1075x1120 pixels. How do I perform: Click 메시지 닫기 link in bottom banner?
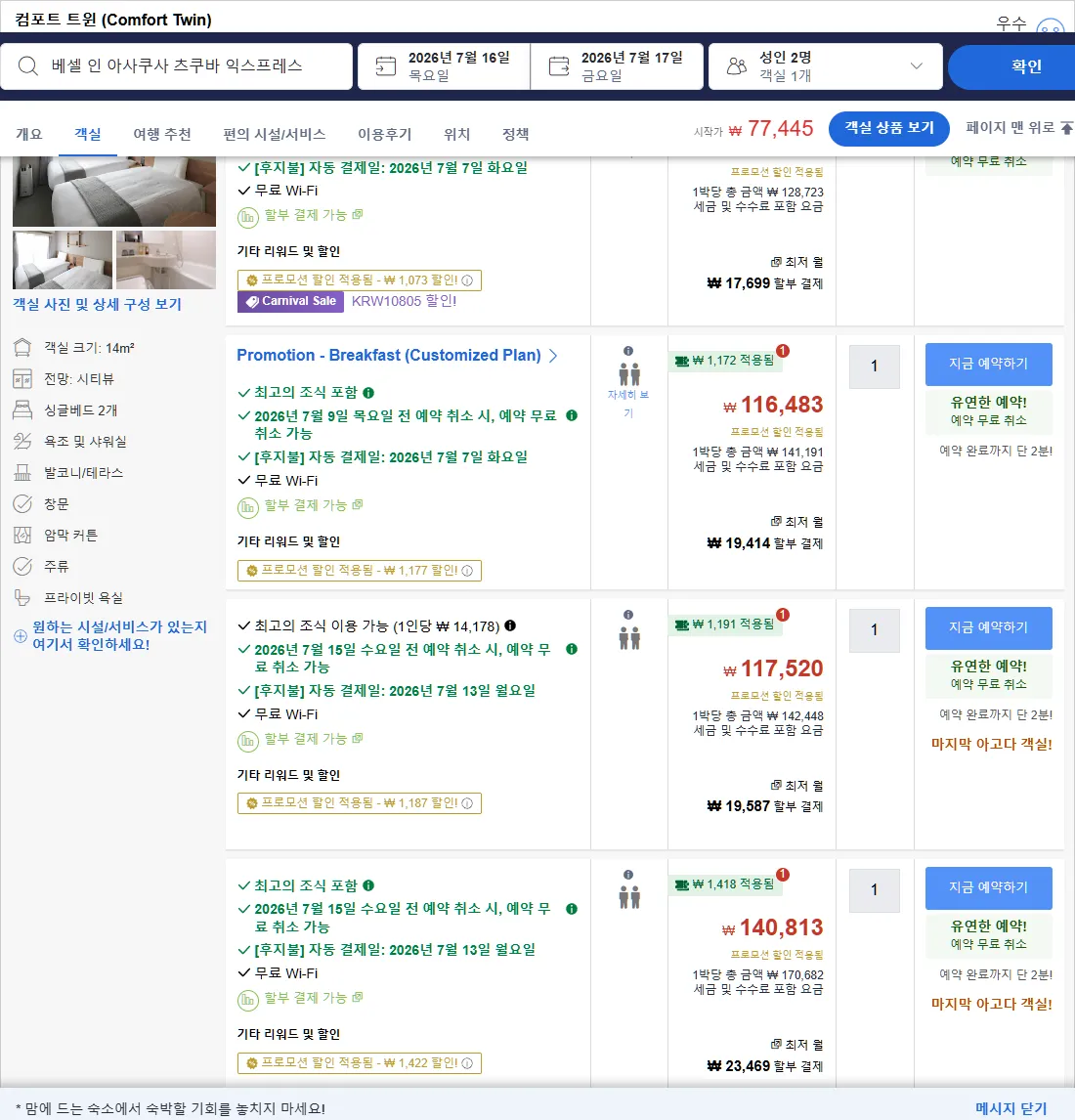[x=1010, y=1108]
